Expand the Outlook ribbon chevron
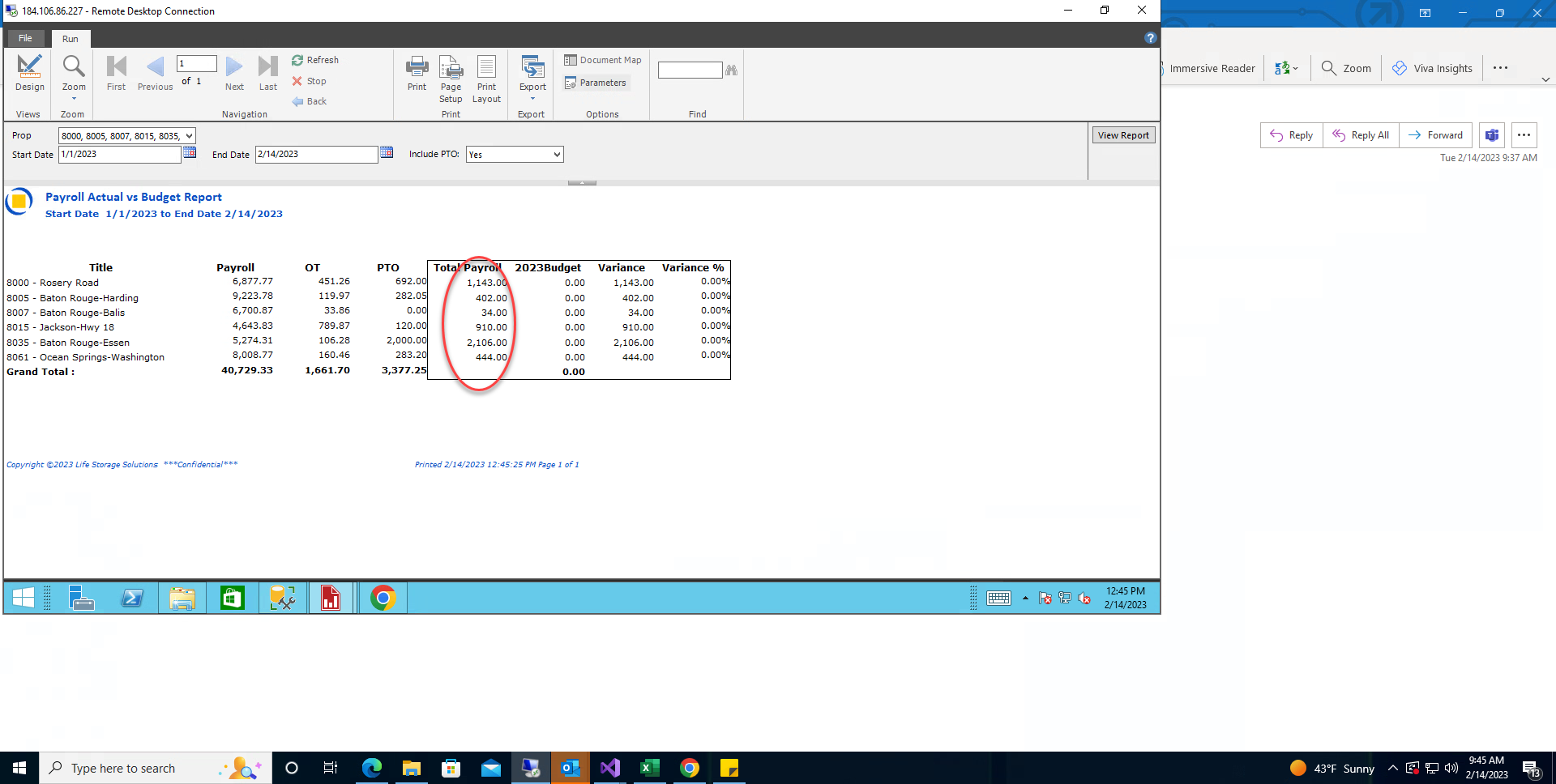The width and height of the screenshot is (1556, 784). tap(1545, 79)
